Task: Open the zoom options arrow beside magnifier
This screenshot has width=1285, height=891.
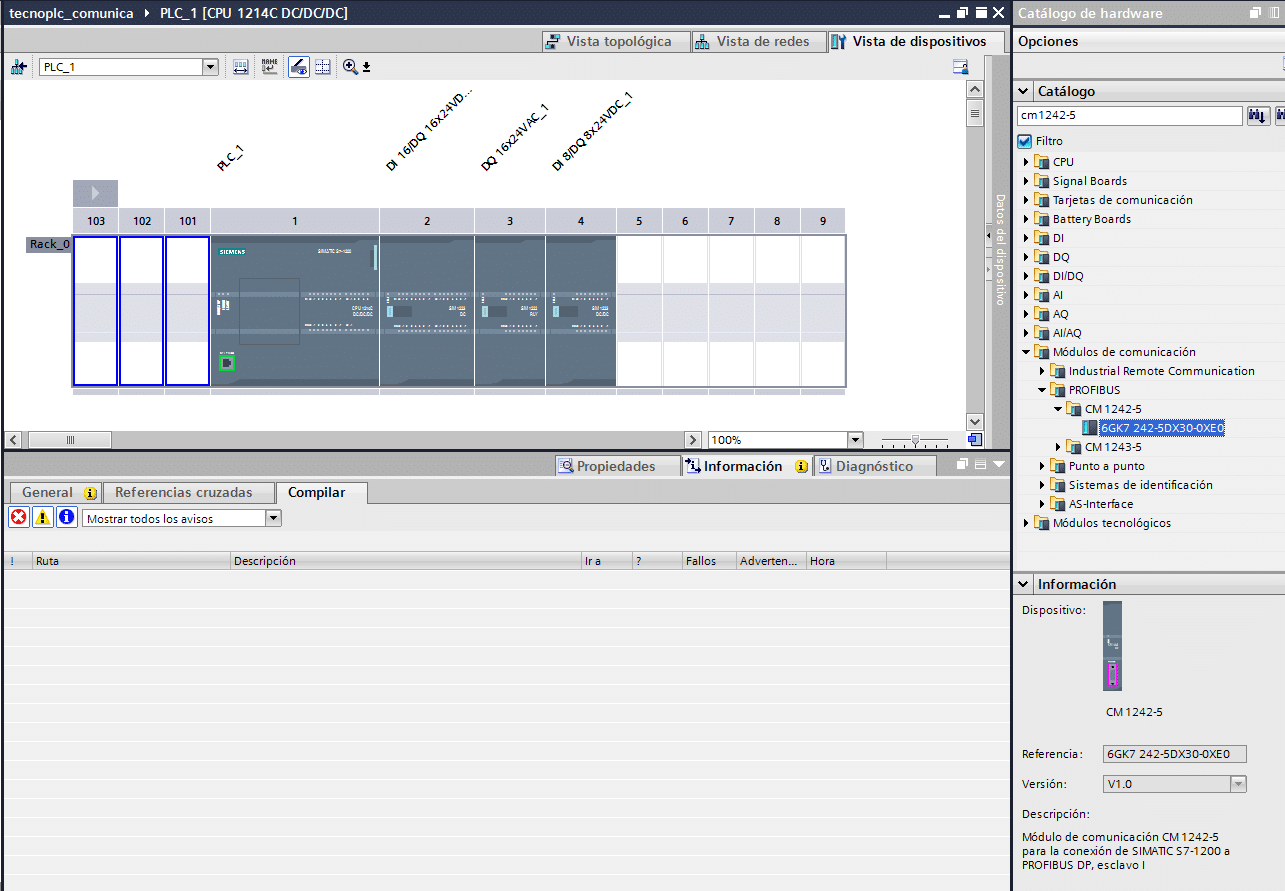Action: click(x=366, y=67)
